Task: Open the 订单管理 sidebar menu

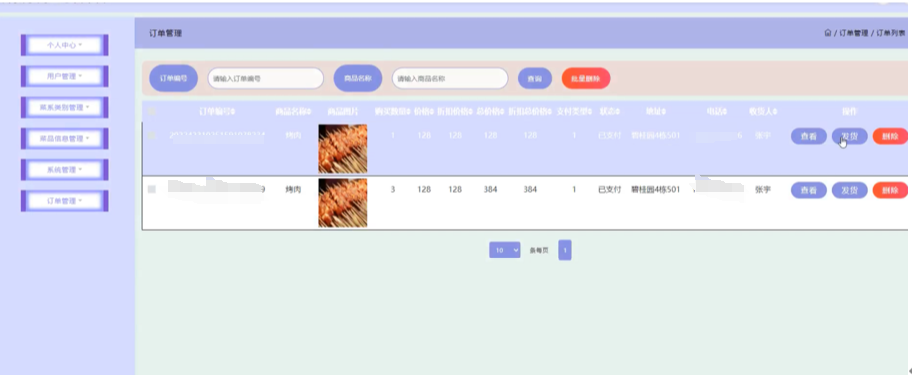Action: [x=65, y=201]
